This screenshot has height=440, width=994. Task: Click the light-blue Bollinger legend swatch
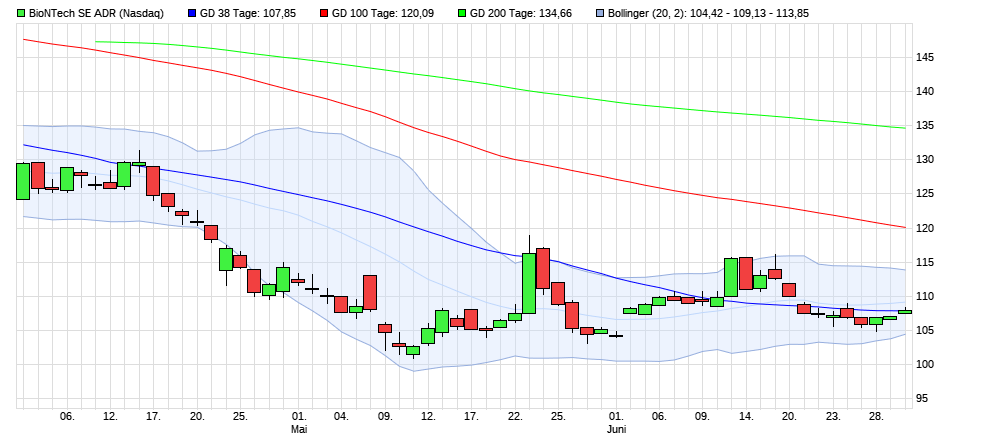[x=598, y=13]
